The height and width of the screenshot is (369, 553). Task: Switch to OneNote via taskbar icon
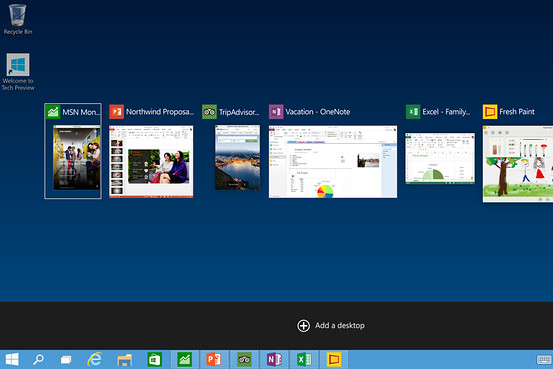point(274,359)
